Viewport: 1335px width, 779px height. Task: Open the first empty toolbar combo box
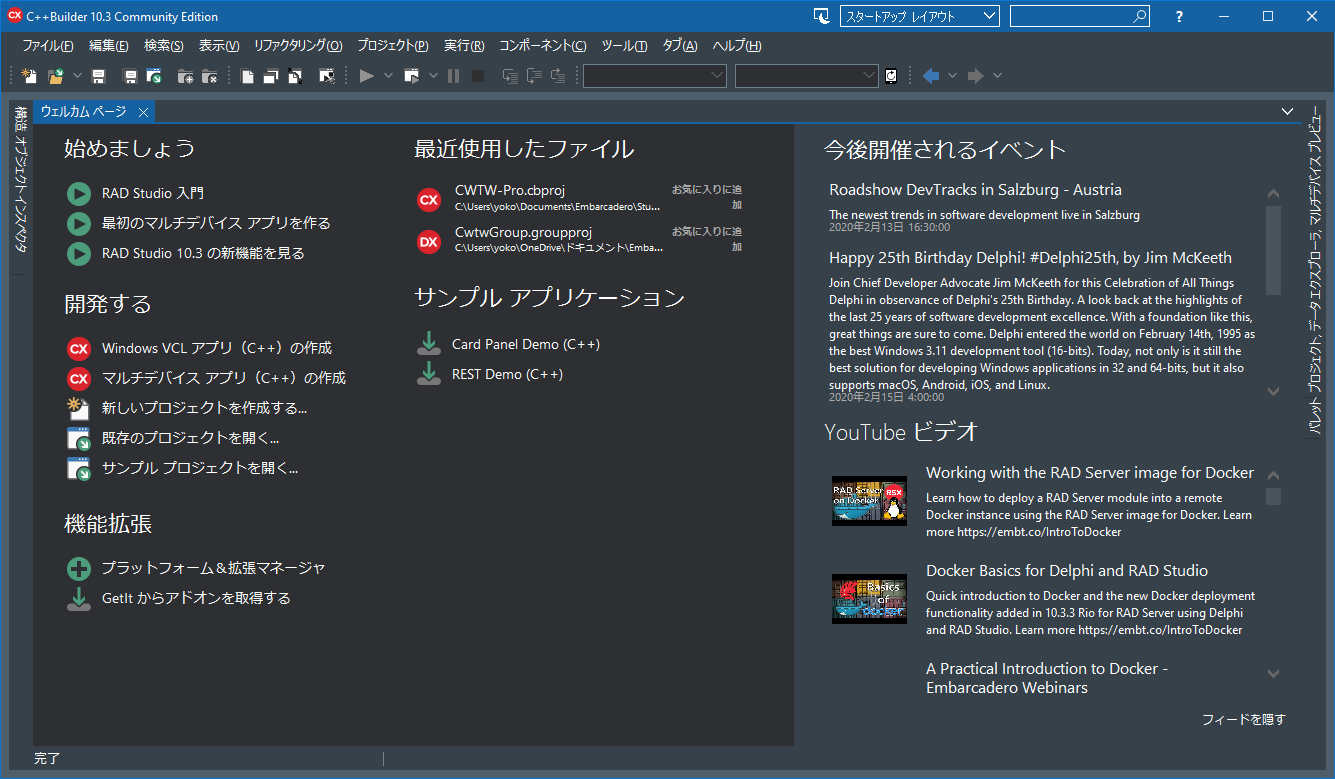655,76
